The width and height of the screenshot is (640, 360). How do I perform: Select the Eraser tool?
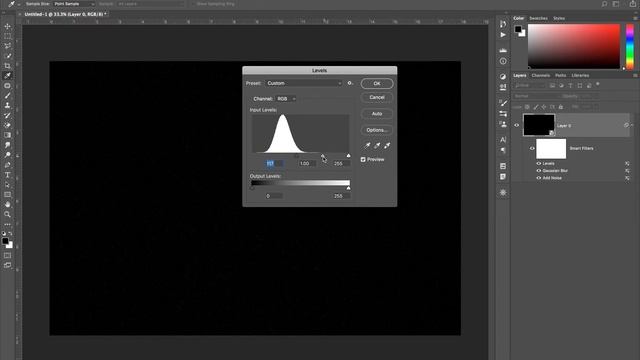click(7, 125)
